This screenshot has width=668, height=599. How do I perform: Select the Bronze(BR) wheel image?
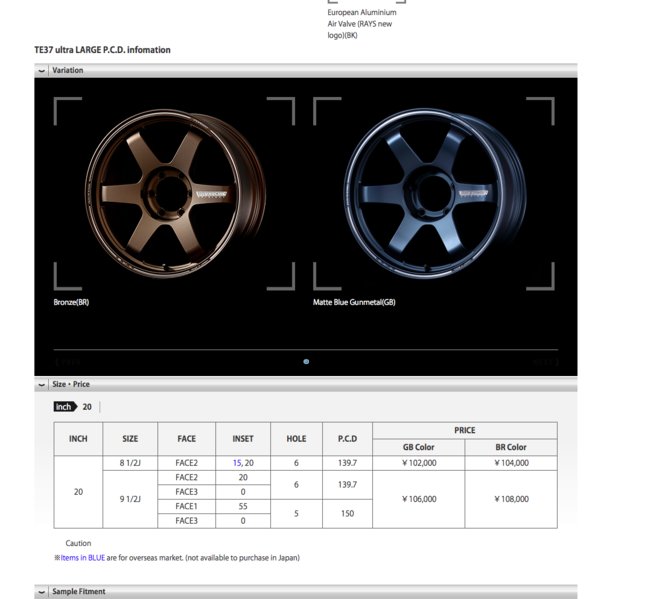(x=175, y=194)
